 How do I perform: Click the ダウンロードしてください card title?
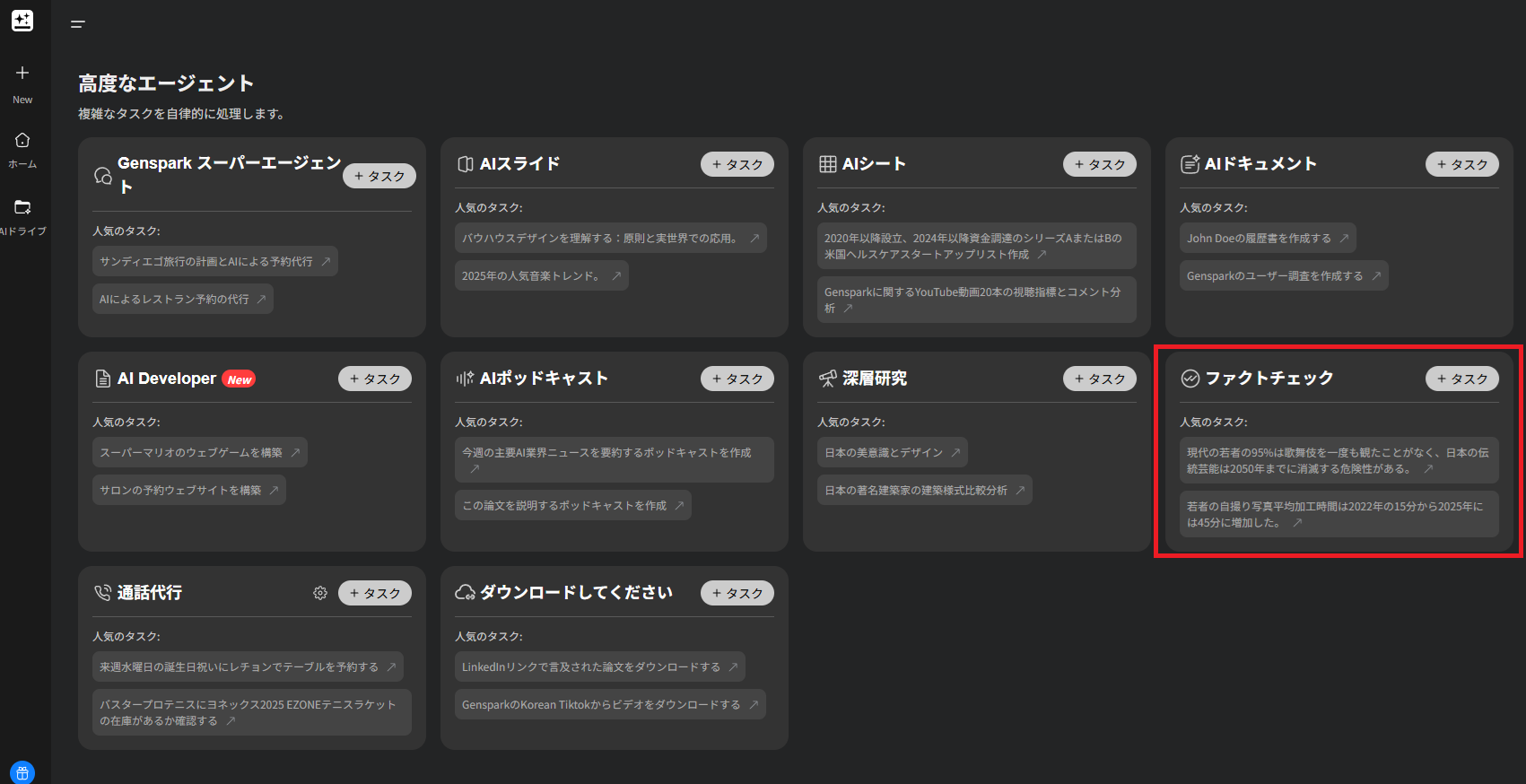tap(576, 593)
